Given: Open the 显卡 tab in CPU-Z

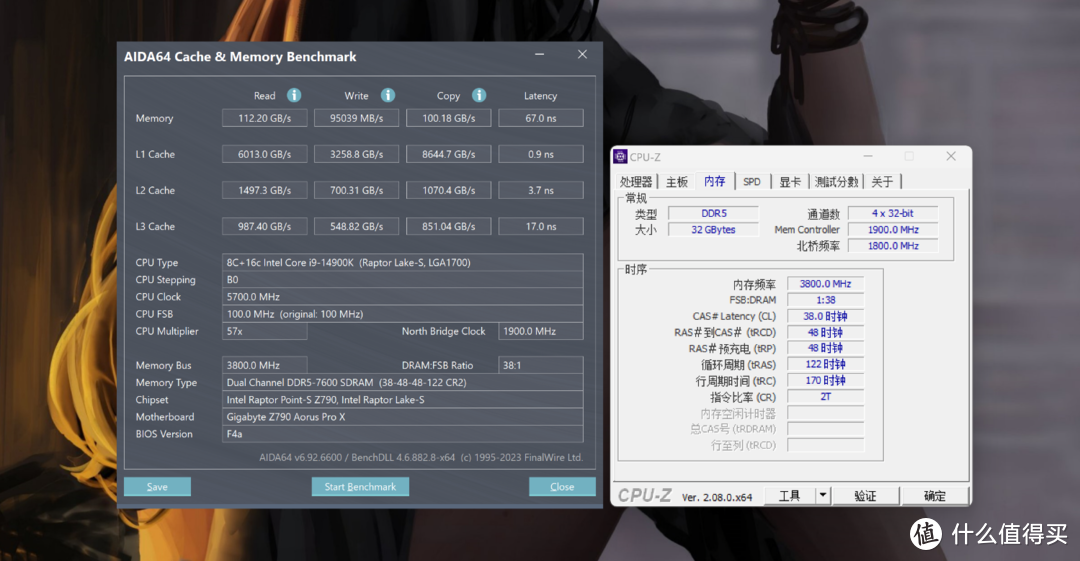Looking at the screenshot, I should [790, 182].
